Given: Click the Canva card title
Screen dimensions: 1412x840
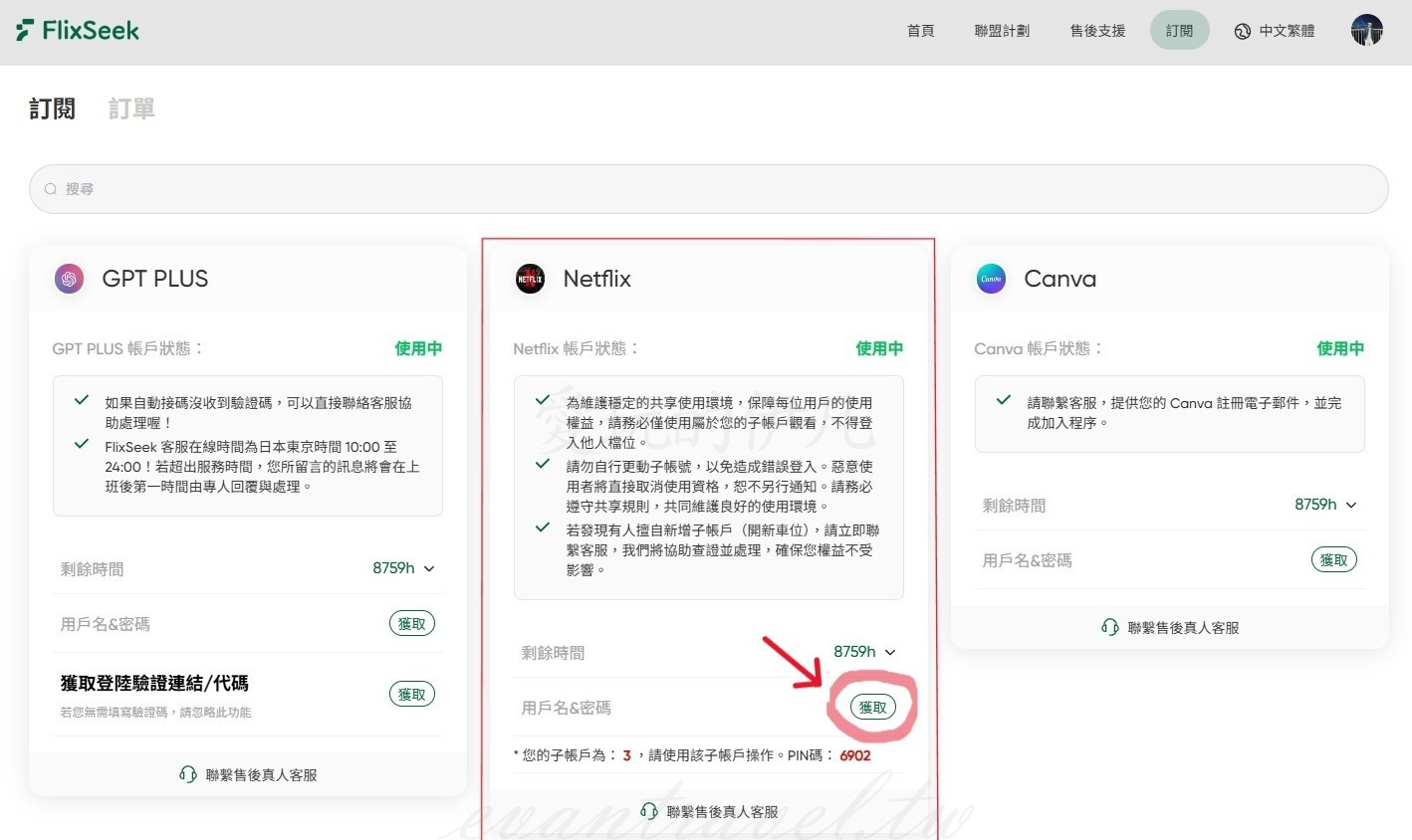Looking at the screenshot, I should pyautogui.click(x=1060, y=279).
